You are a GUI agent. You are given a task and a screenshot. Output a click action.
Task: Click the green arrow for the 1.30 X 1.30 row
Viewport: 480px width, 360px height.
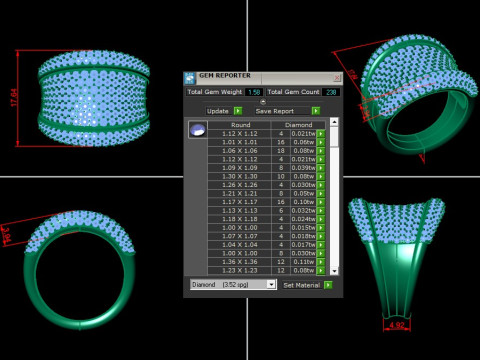point(321,177)
